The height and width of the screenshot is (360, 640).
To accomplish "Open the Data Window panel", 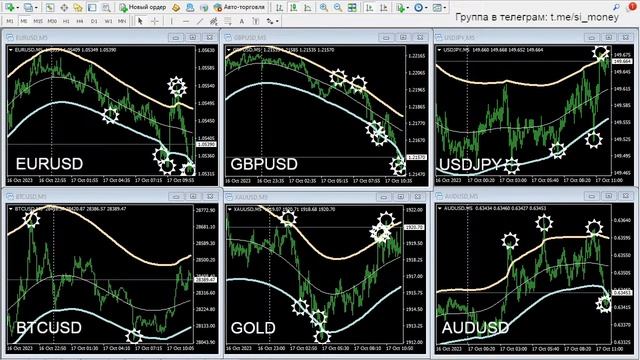I will pos(64,7).
